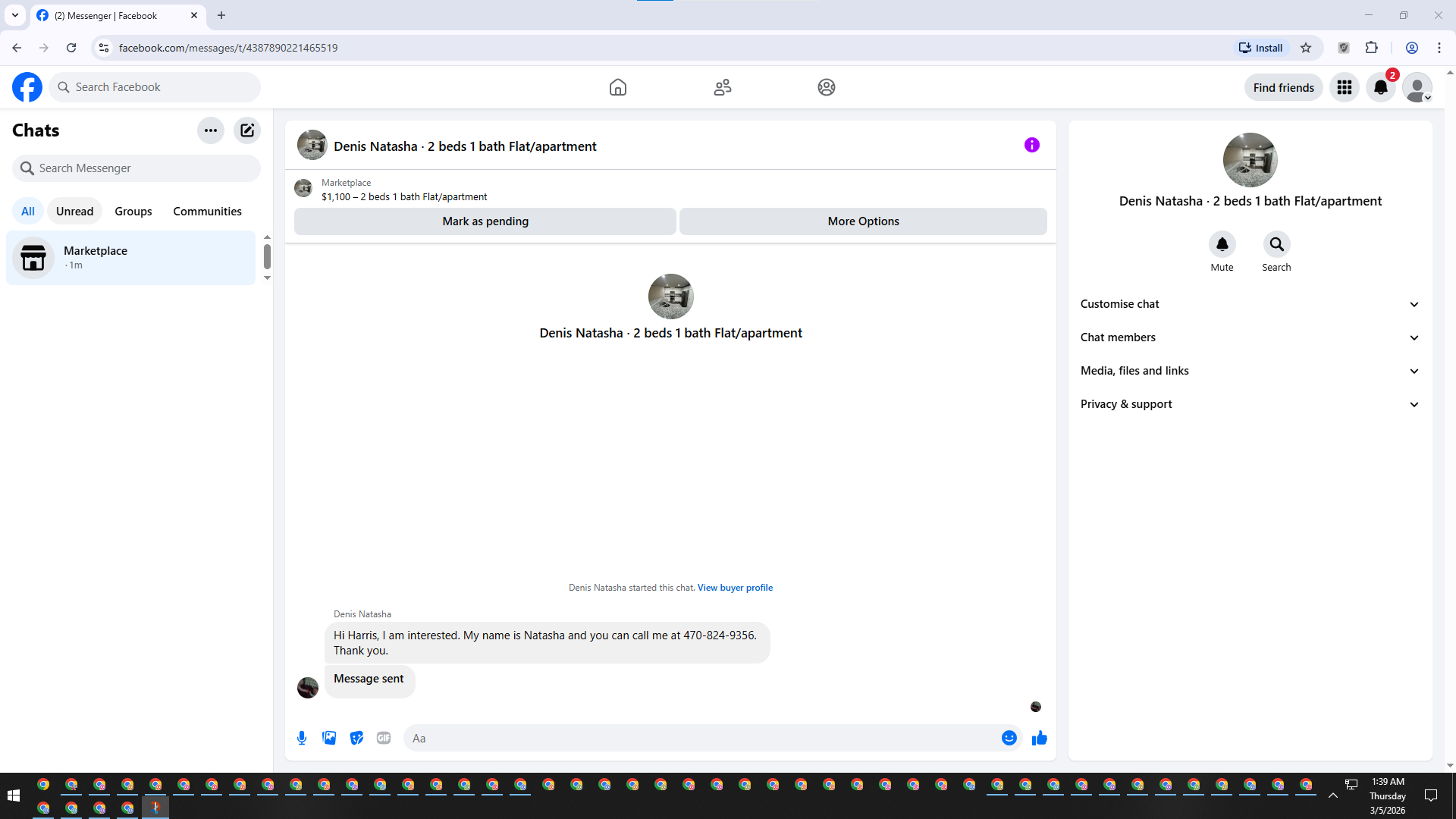1456x819 pixels.
Task: Select the Messenger browser tab
Action: coord(118,15)
